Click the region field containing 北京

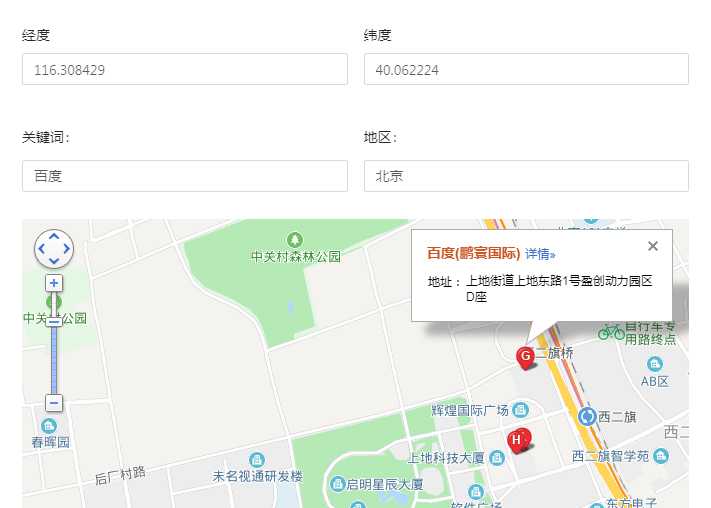tap(526, 176)
